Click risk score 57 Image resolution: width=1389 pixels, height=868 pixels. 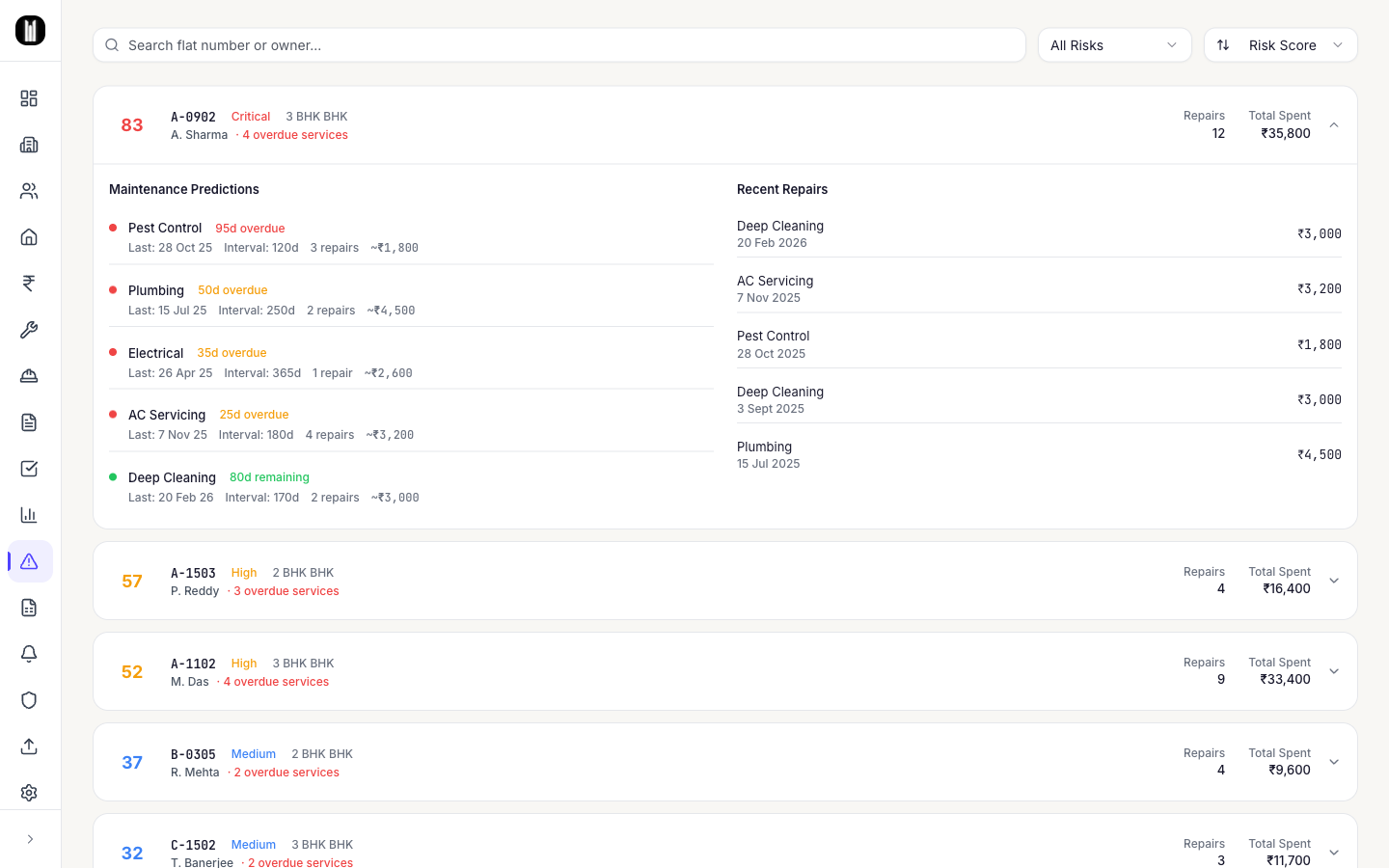point(132,581)
